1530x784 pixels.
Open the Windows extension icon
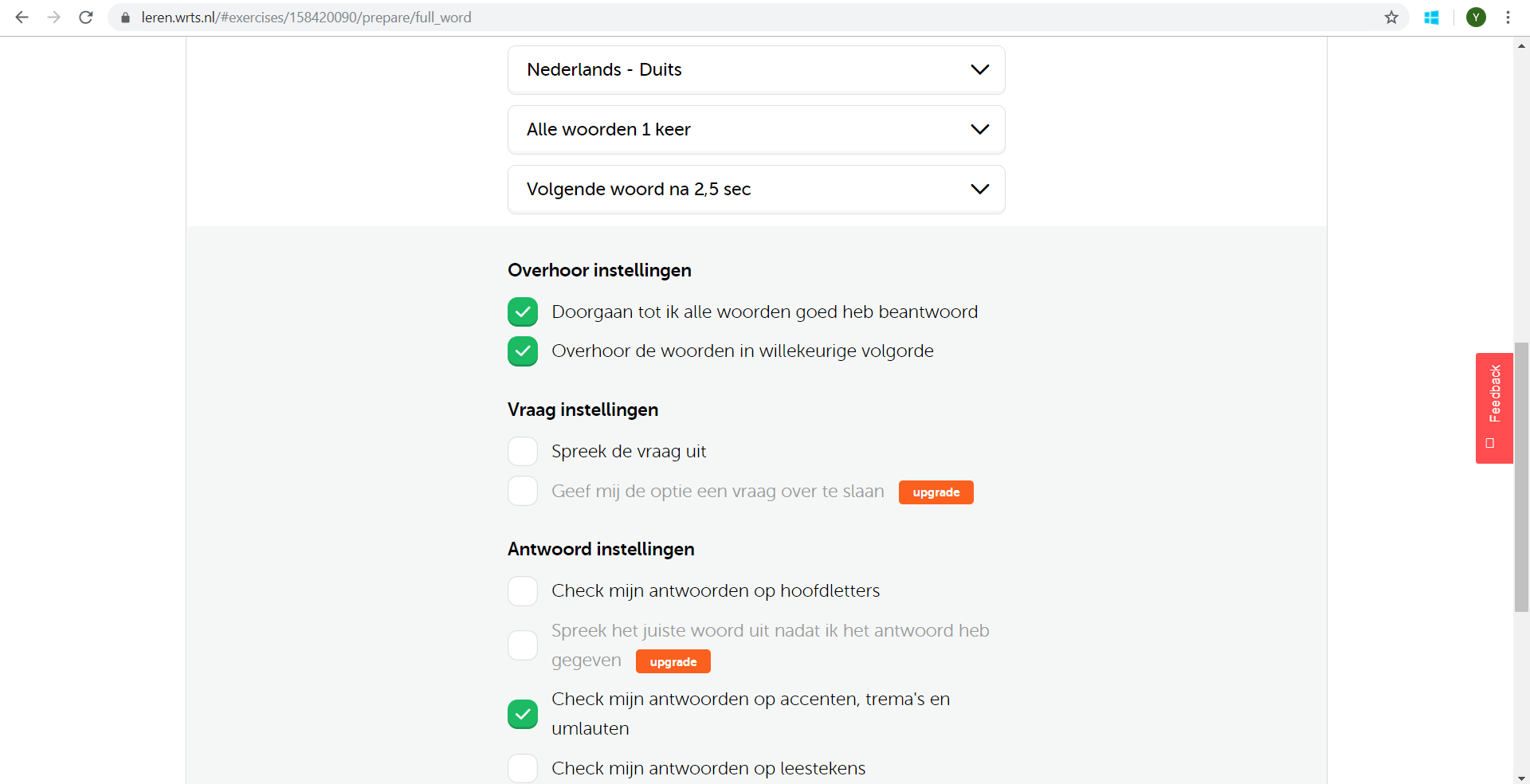click(1431, 18)
